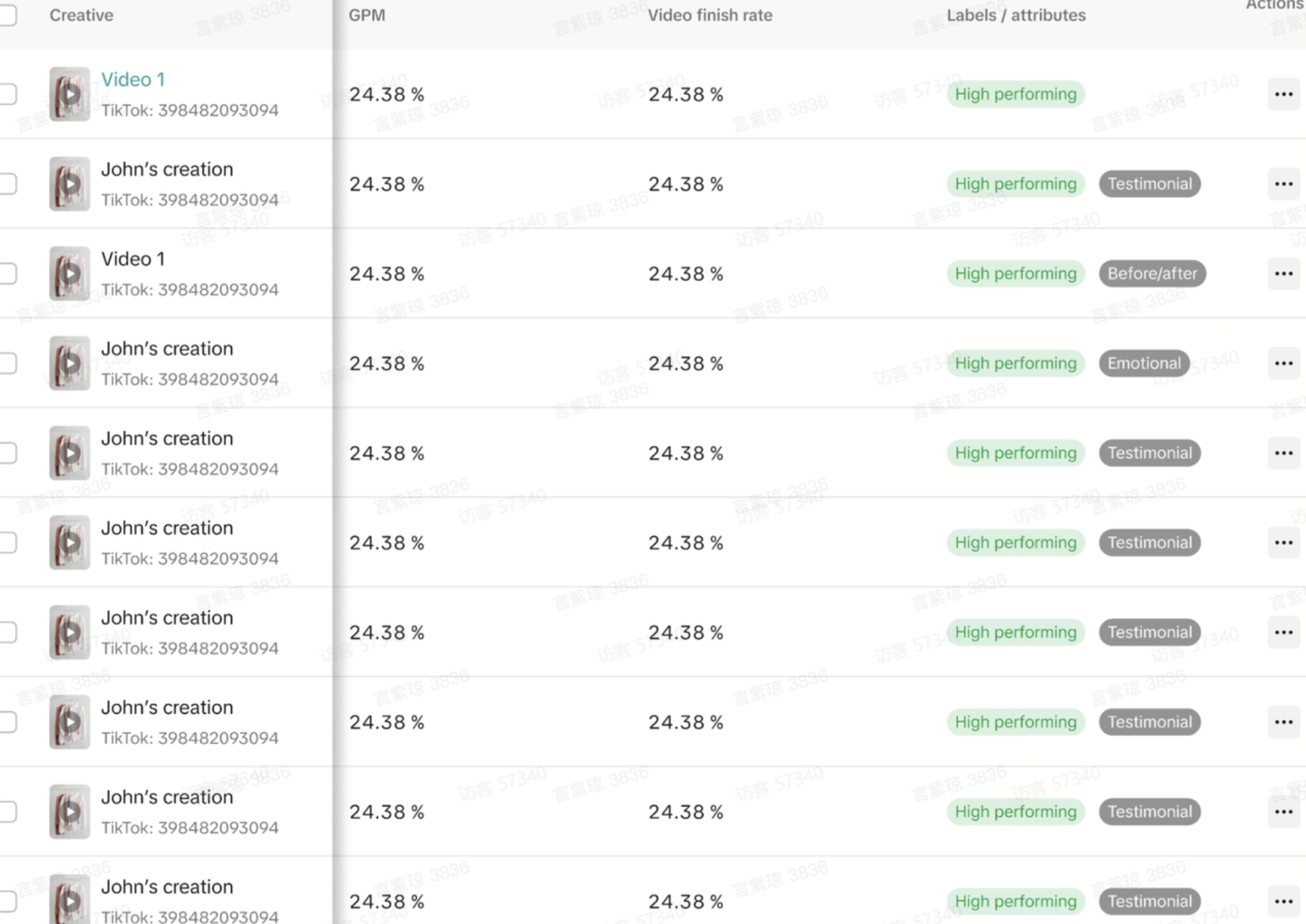Play the second row John's creation thumbnail
1306x924 pixels.
click(x=70, y=184)
